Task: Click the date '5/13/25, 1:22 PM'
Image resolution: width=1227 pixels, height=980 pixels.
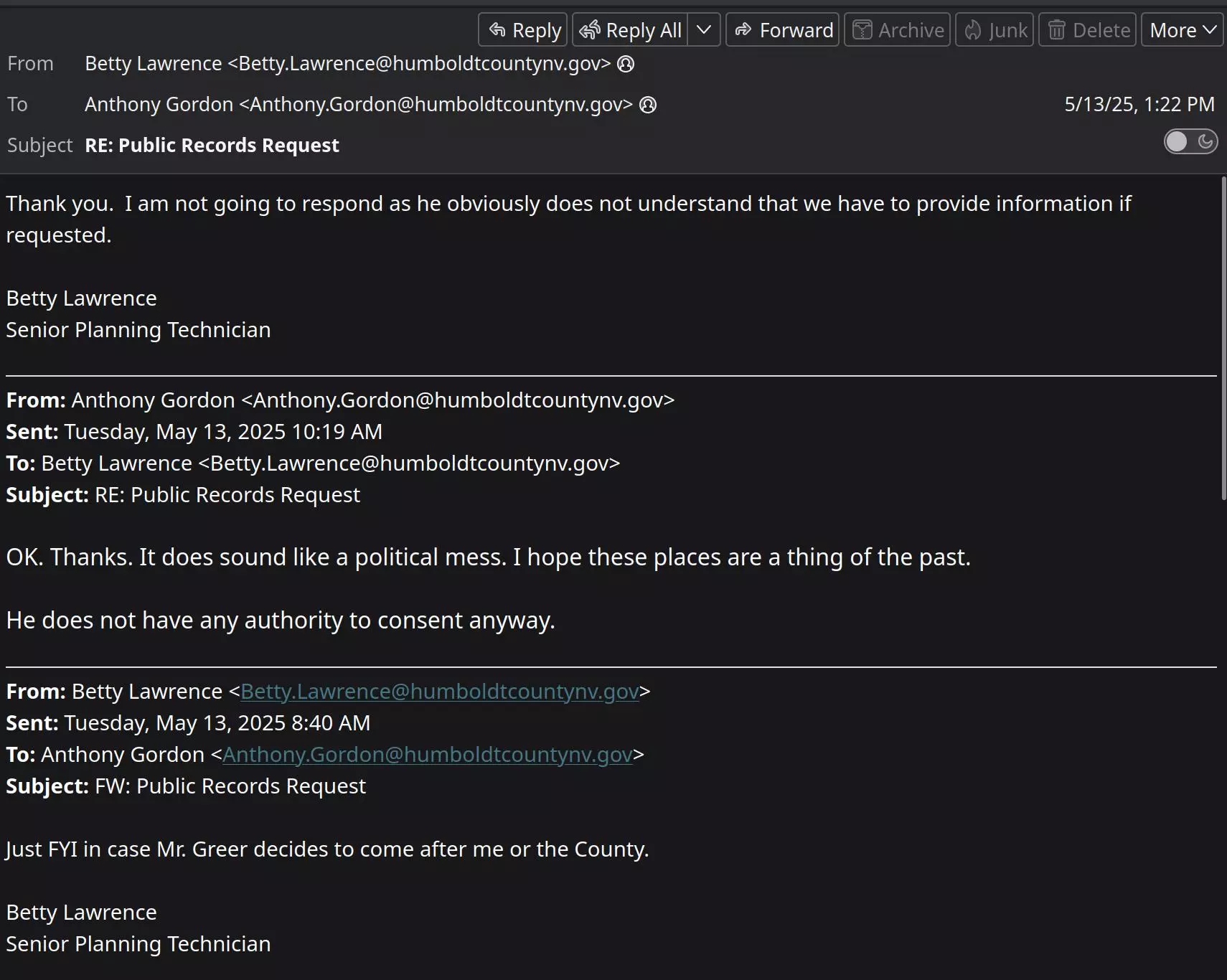Action: pyautogui.click(x=1139, y=105)
